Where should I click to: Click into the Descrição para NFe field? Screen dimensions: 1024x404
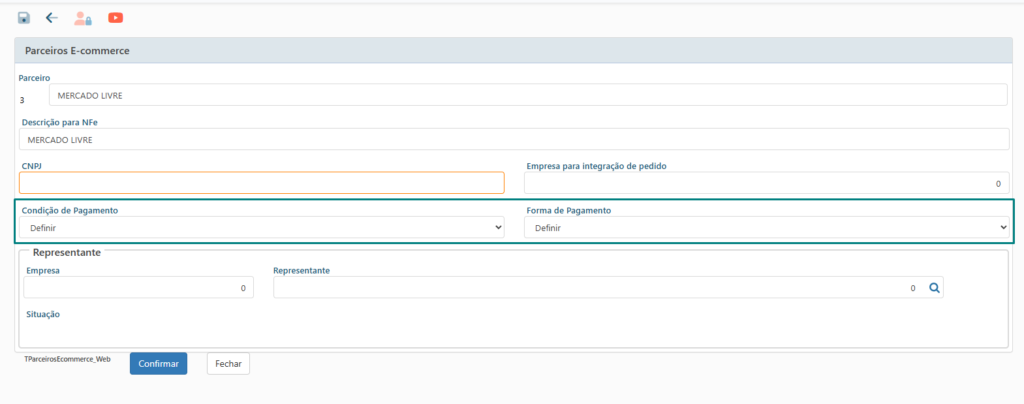point(512,139)
